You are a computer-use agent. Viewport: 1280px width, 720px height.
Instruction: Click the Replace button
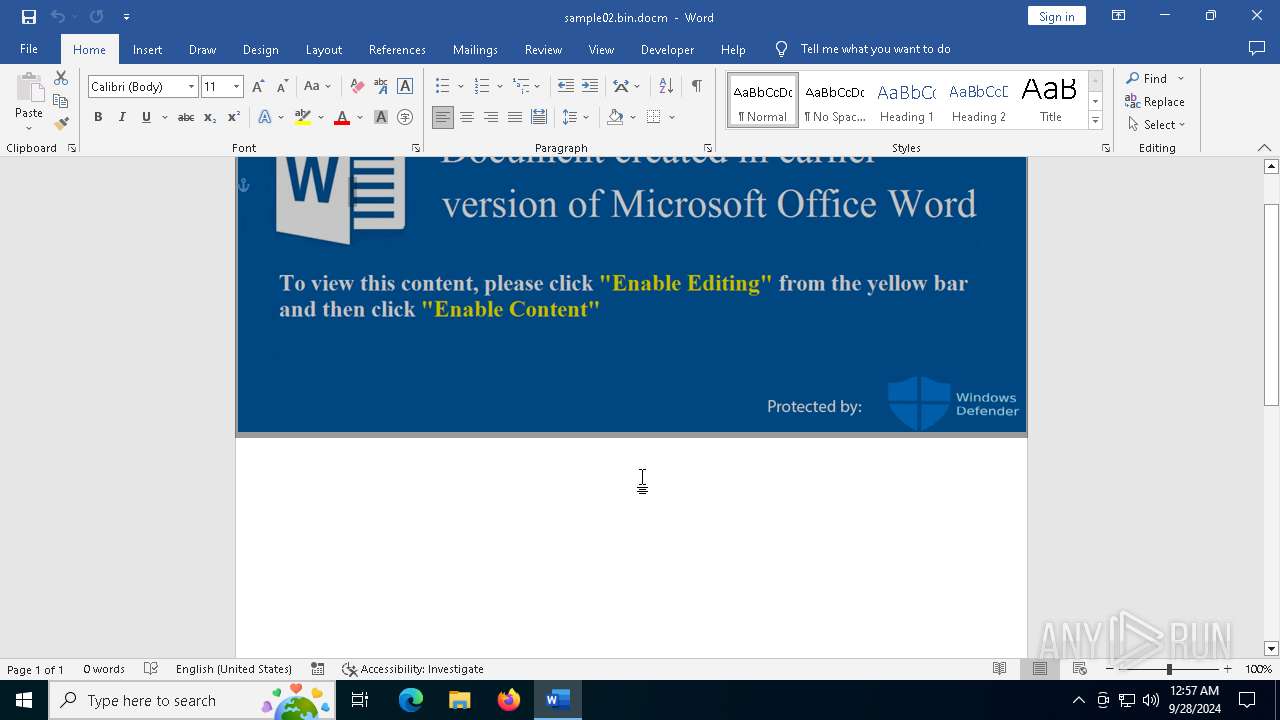pyautogui.click(x=1155, y=101)
